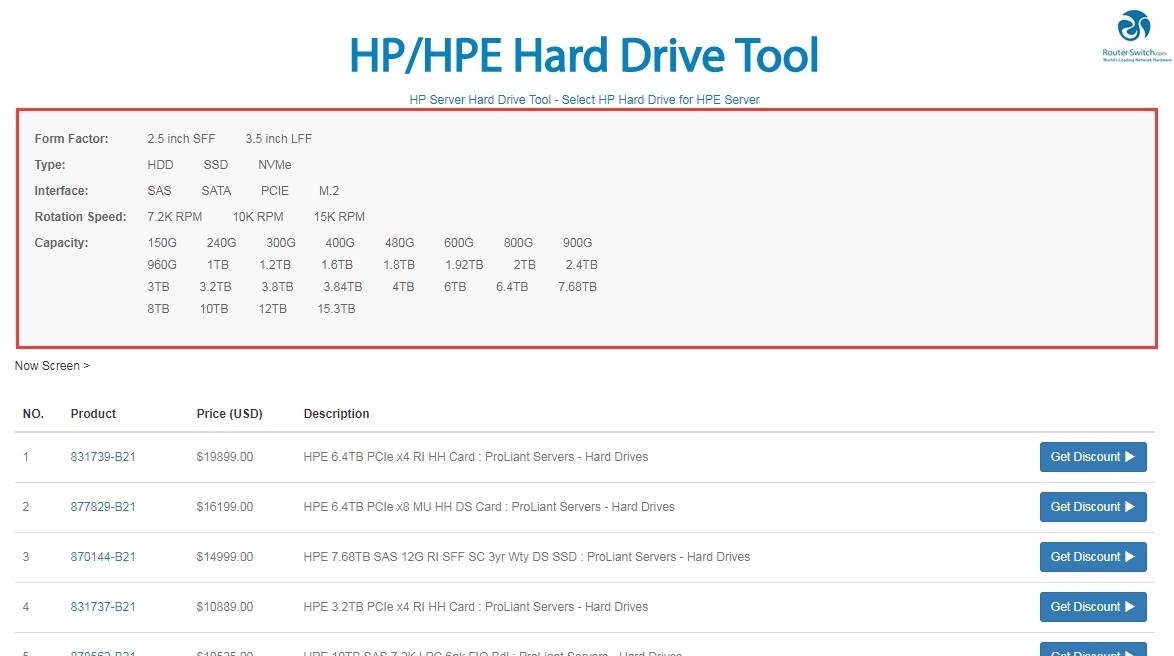Screen dimensions: 1174x656
Task: Click the 'Product' column header
Action: [x=94, y=414]
